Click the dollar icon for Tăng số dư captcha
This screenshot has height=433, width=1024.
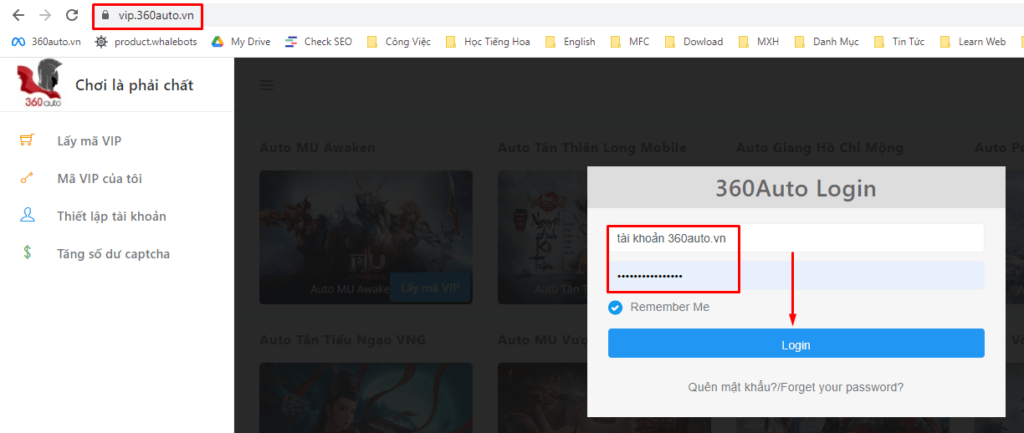pos(27,253)
